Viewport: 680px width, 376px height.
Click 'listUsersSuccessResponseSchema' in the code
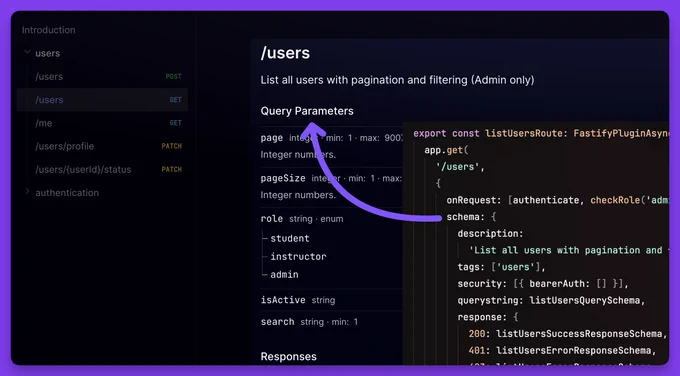tap(580, 333)
